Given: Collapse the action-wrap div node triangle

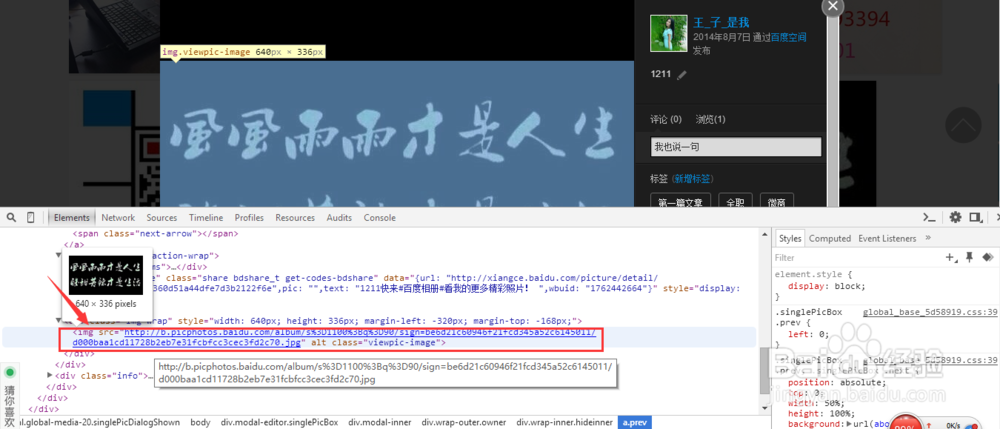Looking at the screenshot, I should point(59,255).
